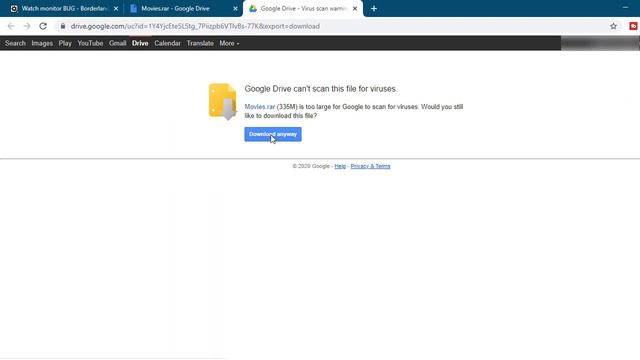Image resolution: width=640 pixels, height=360 pixels.
Task: Expand the More dropdown menu
Action: coord(229,43)
